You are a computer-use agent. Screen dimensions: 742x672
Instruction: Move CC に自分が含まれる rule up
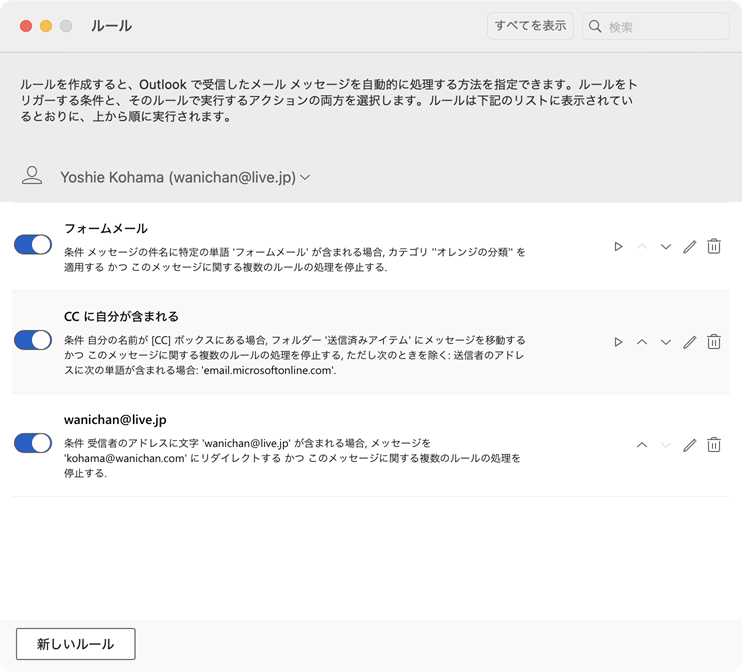(642, 342)
